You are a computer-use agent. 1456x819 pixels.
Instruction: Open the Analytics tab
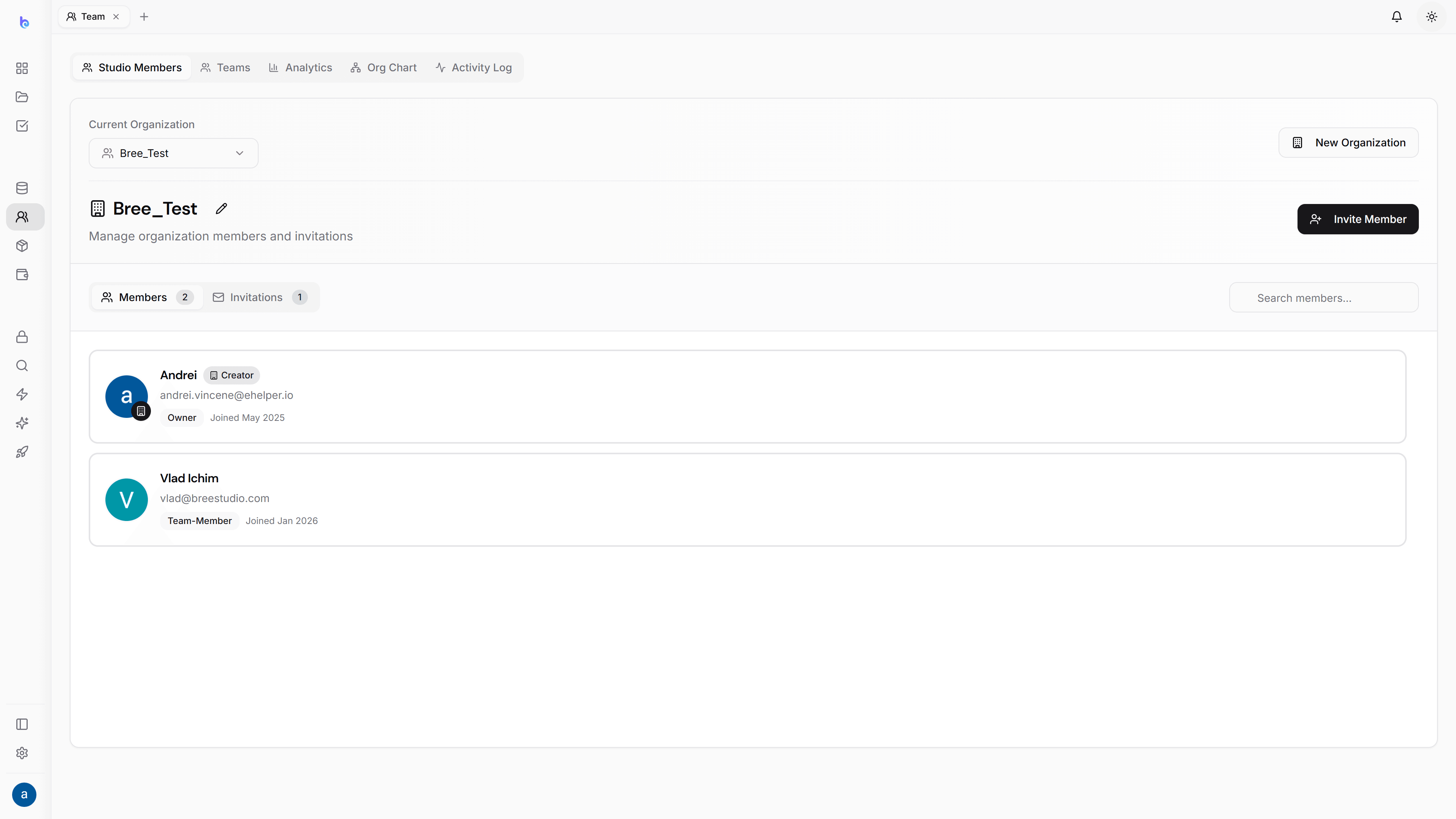301,68
